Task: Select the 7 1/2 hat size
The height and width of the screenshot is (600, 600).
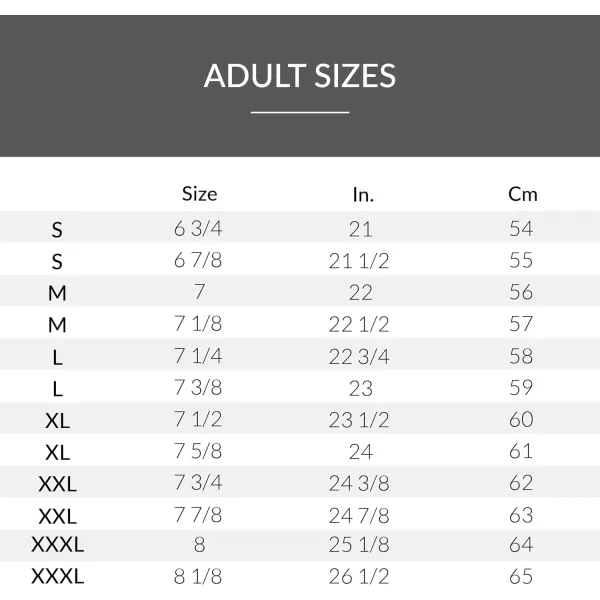Action: (x=198, y=419)
